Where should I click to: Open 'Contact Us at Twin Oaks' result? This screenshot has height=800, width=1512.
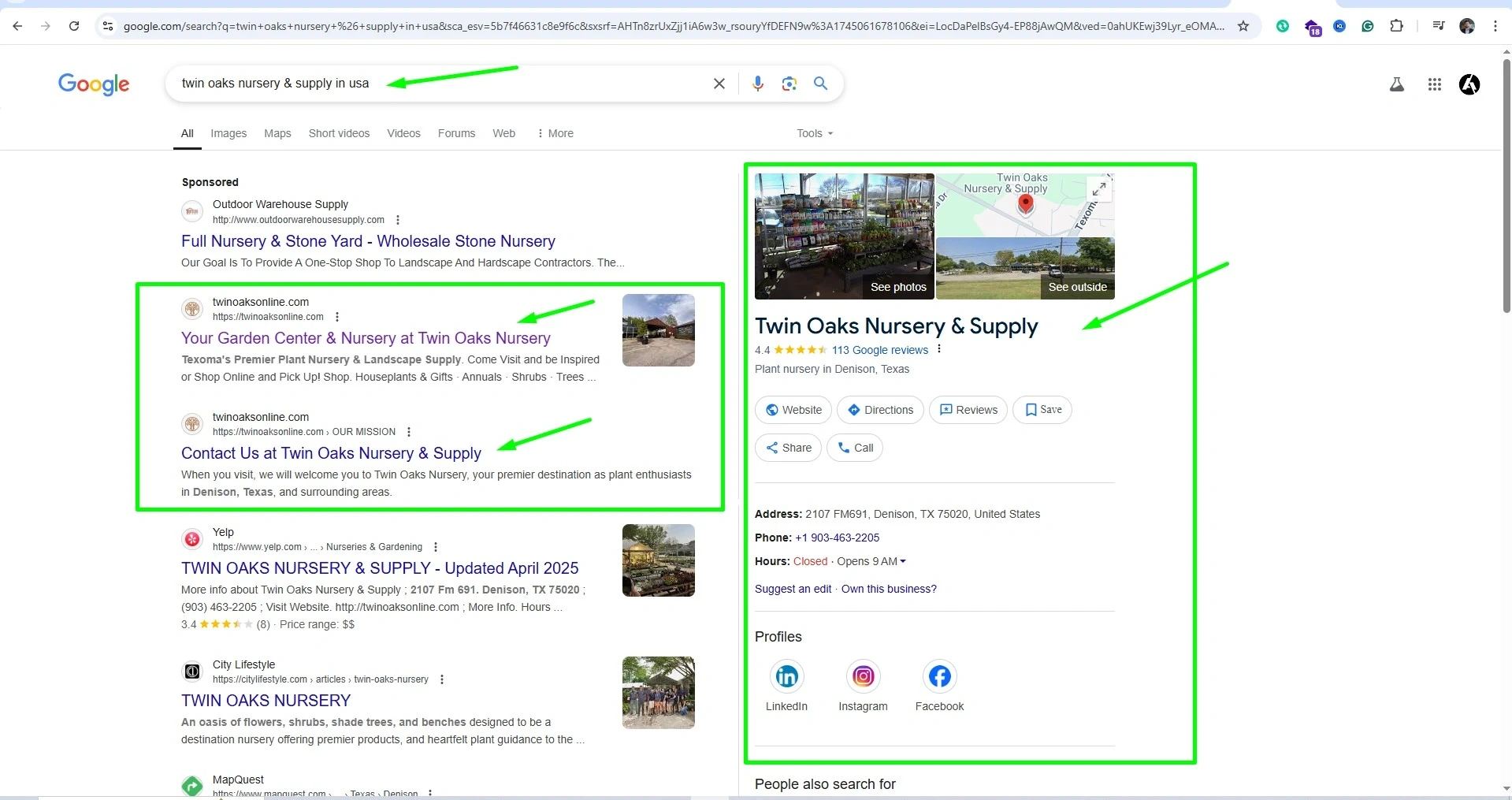point(331,453)
